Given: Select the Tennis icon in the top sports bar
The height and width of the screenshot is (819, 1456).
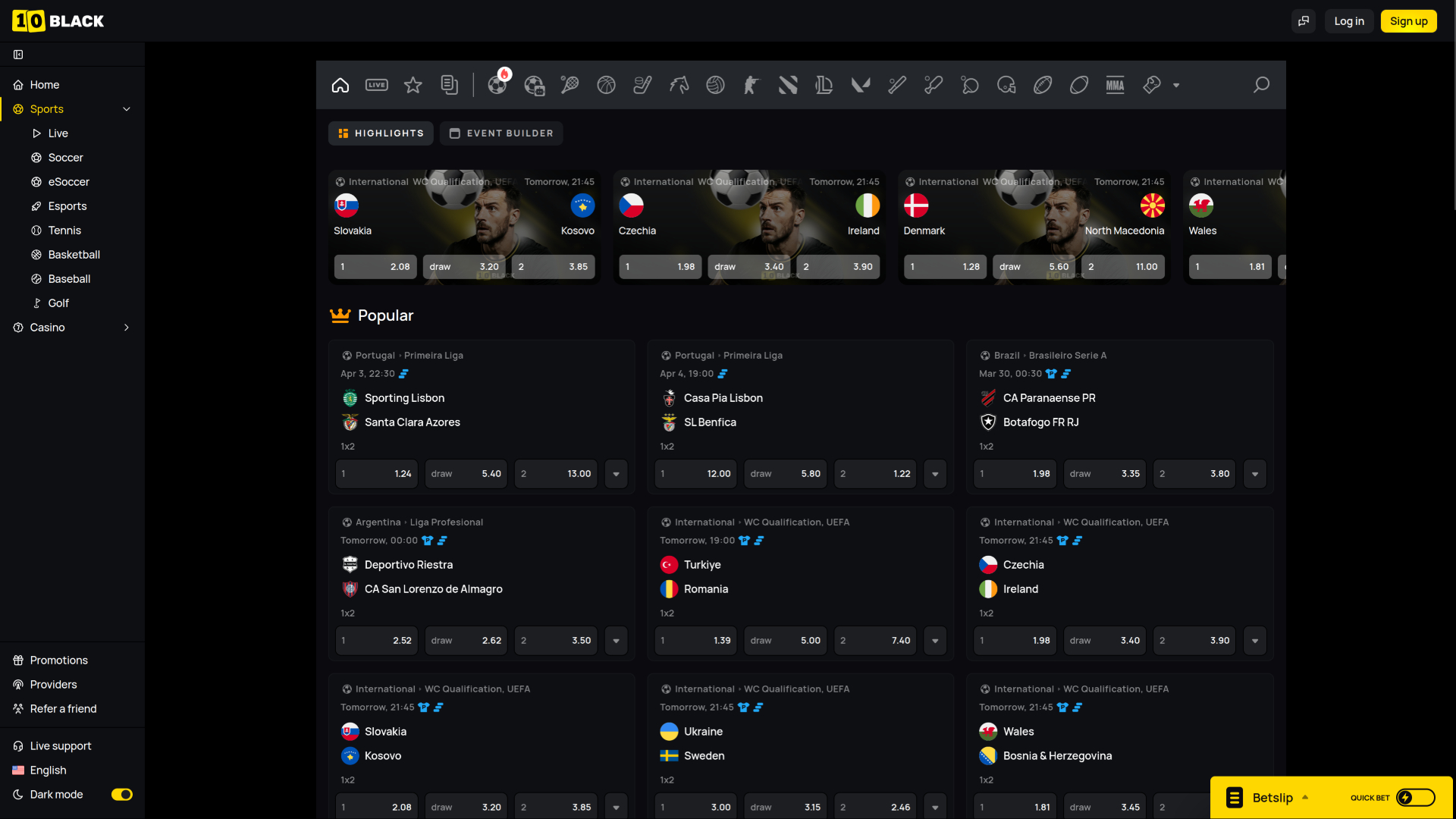Looking at the screenshot, I should (570, 85).
